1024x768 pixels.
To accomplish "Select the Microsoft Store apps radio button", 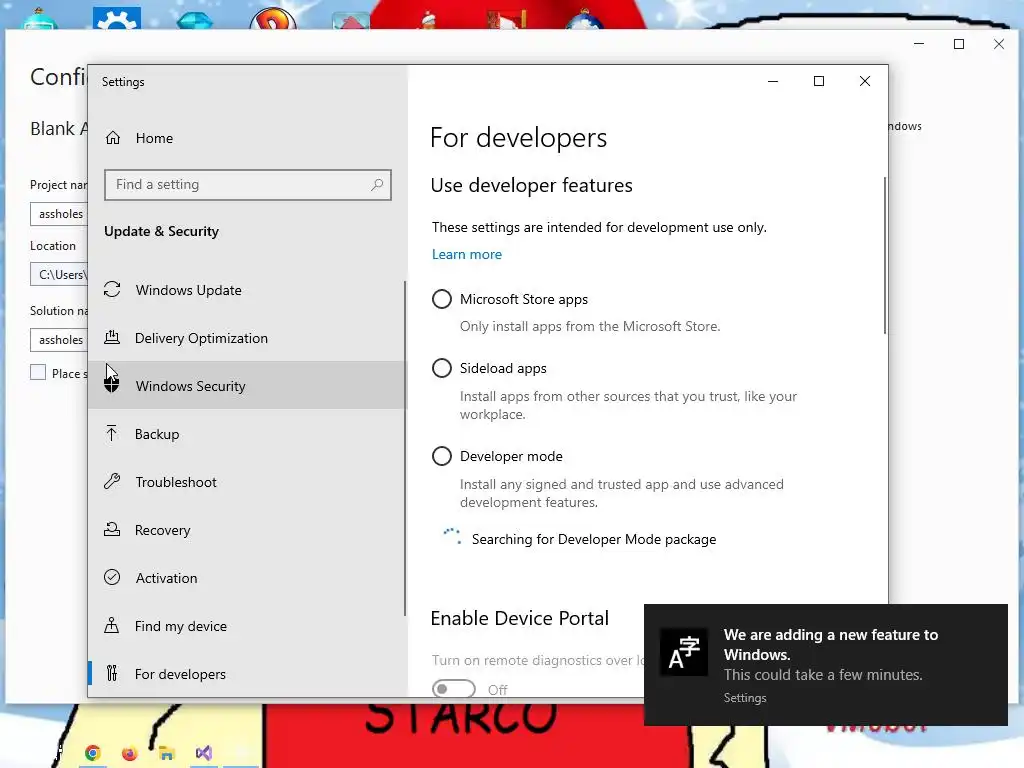I will 441,299.
